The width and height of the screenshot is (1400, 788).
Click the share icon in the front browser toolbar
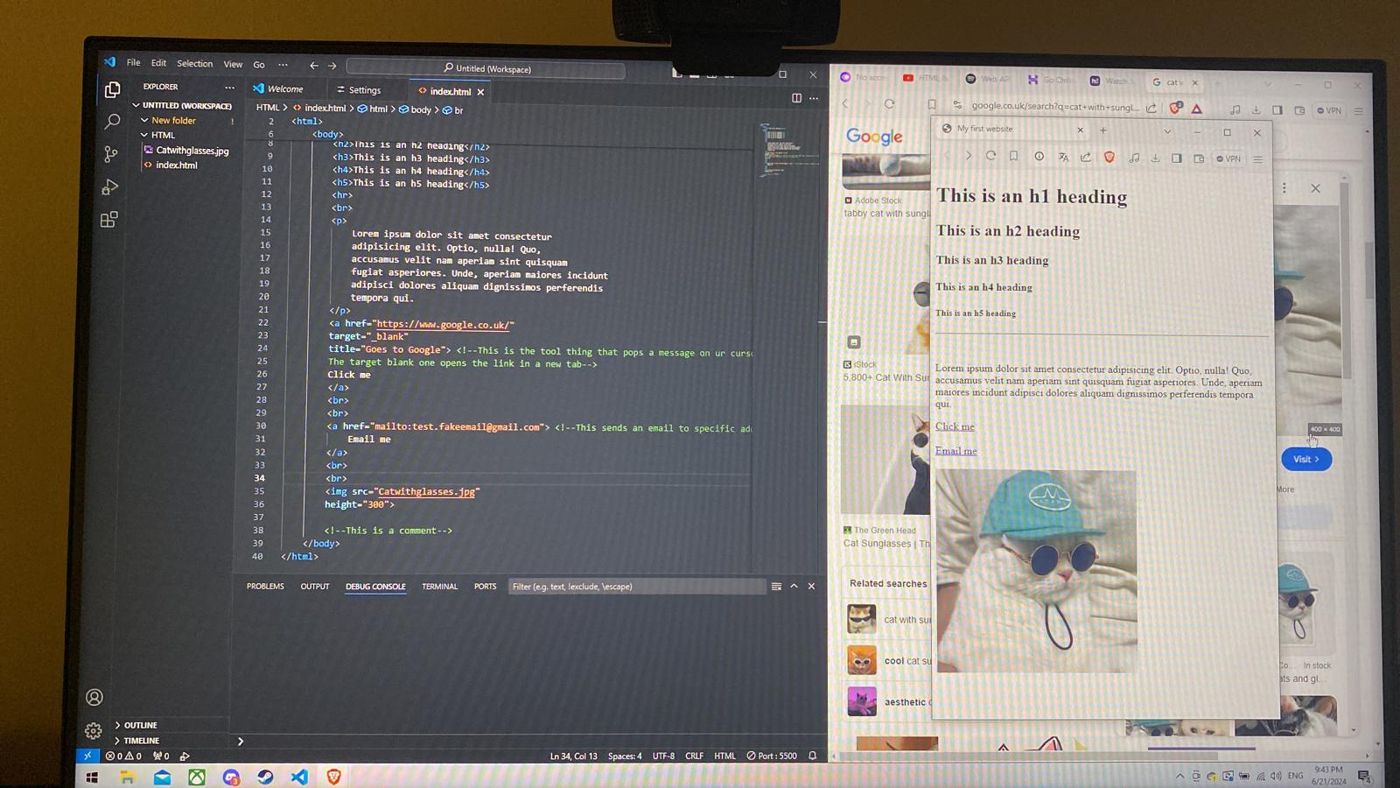1086,157
